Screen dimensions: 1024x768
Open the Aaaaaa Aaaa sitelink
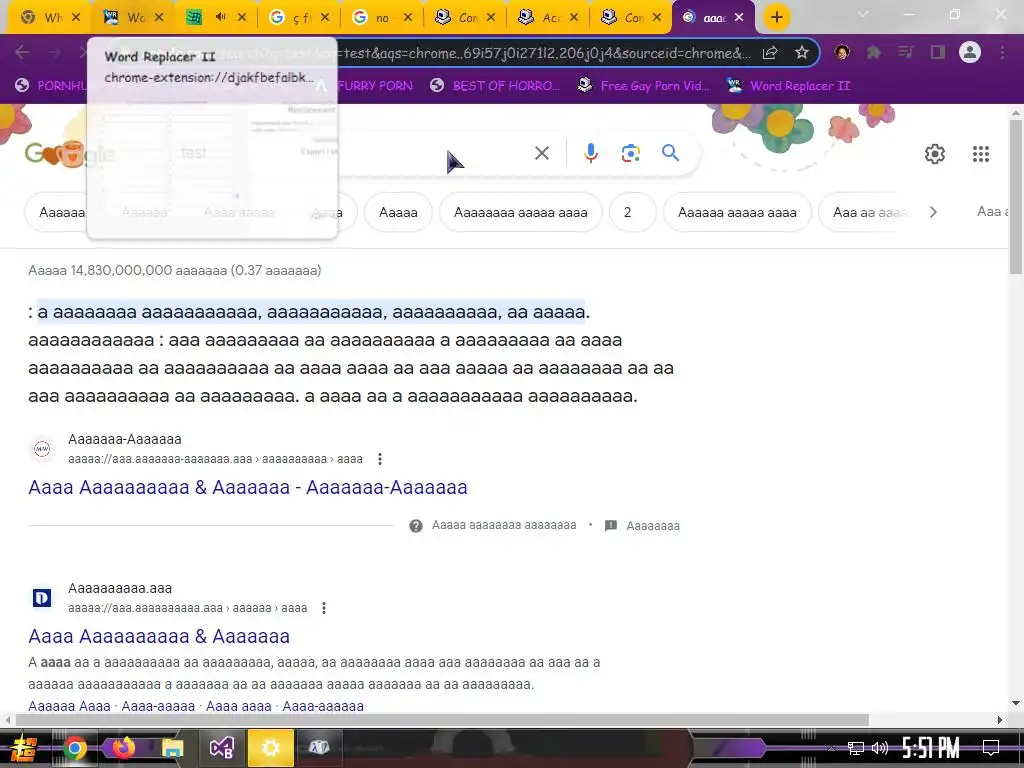coord(69,706)
